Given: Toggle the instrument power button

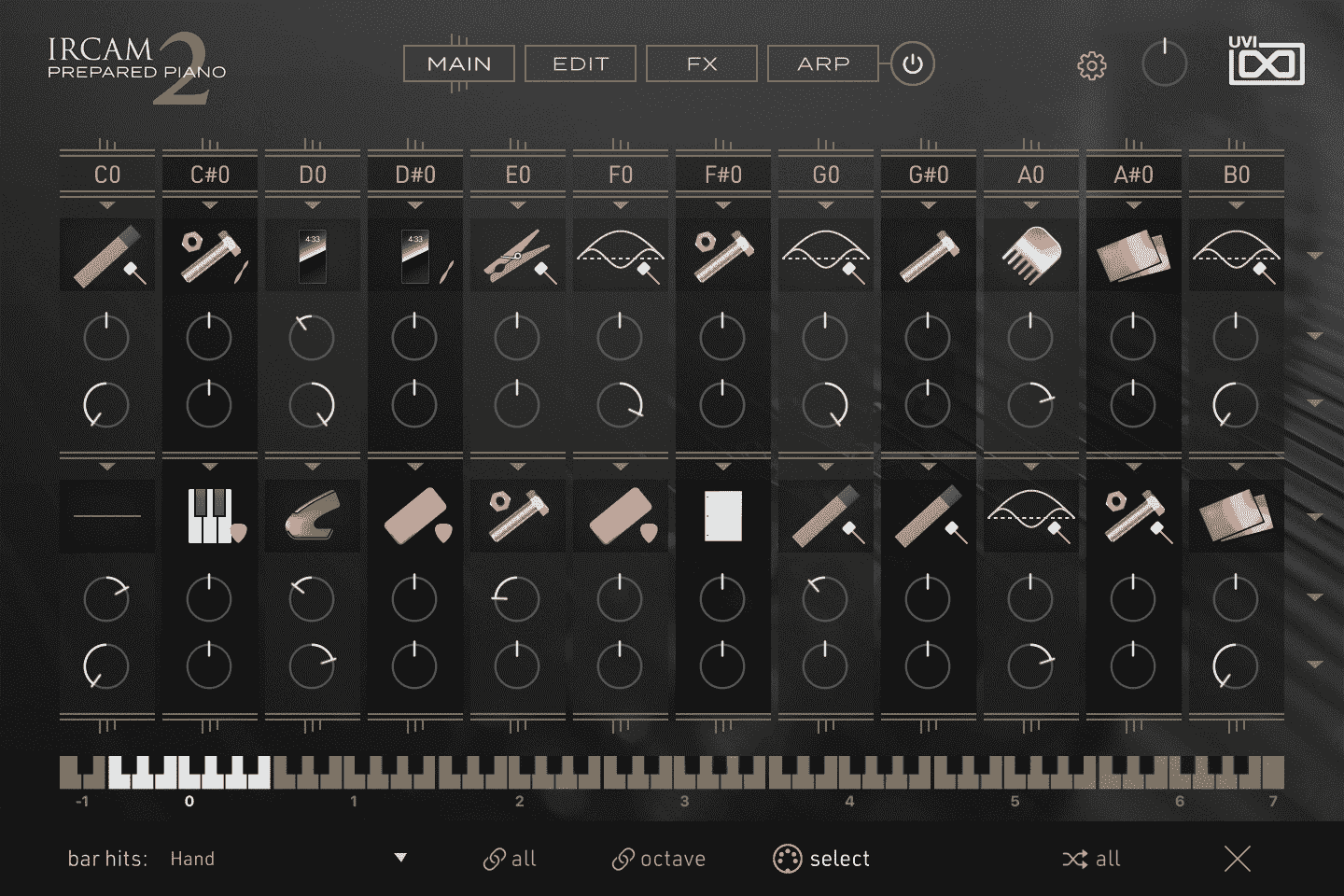Looking at the screenshot, I should (x=912, y=63).
